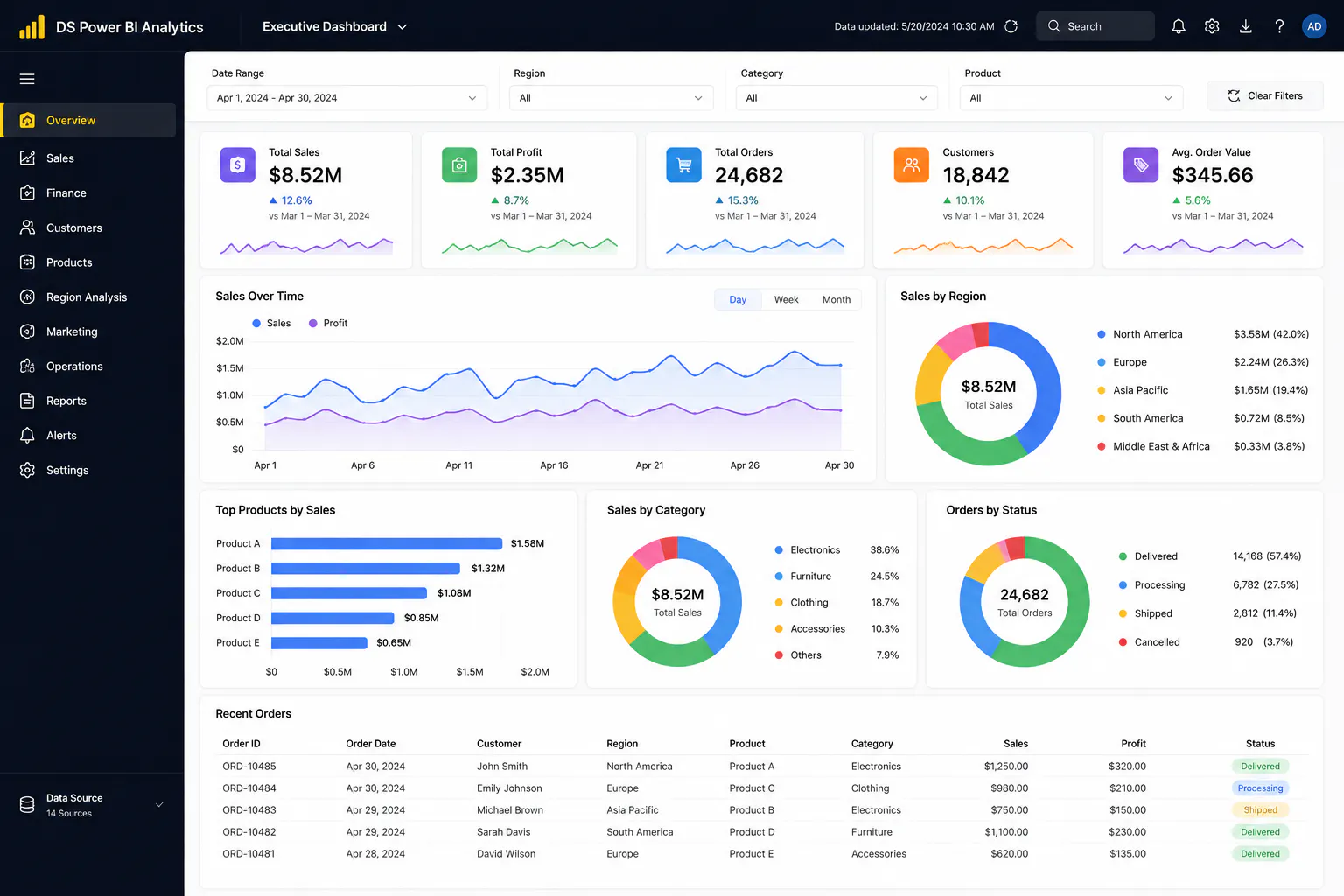Select Week granularity in Sales Over Time
Viewport: 1344px width, 896px height.
786,299
